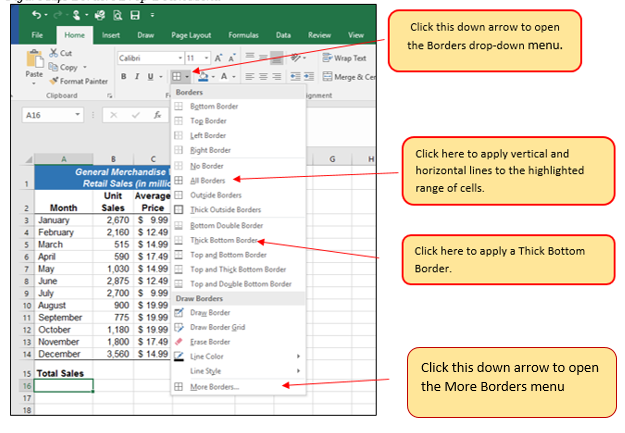Click the Cut scissors icon

click(x=54, y=53)
